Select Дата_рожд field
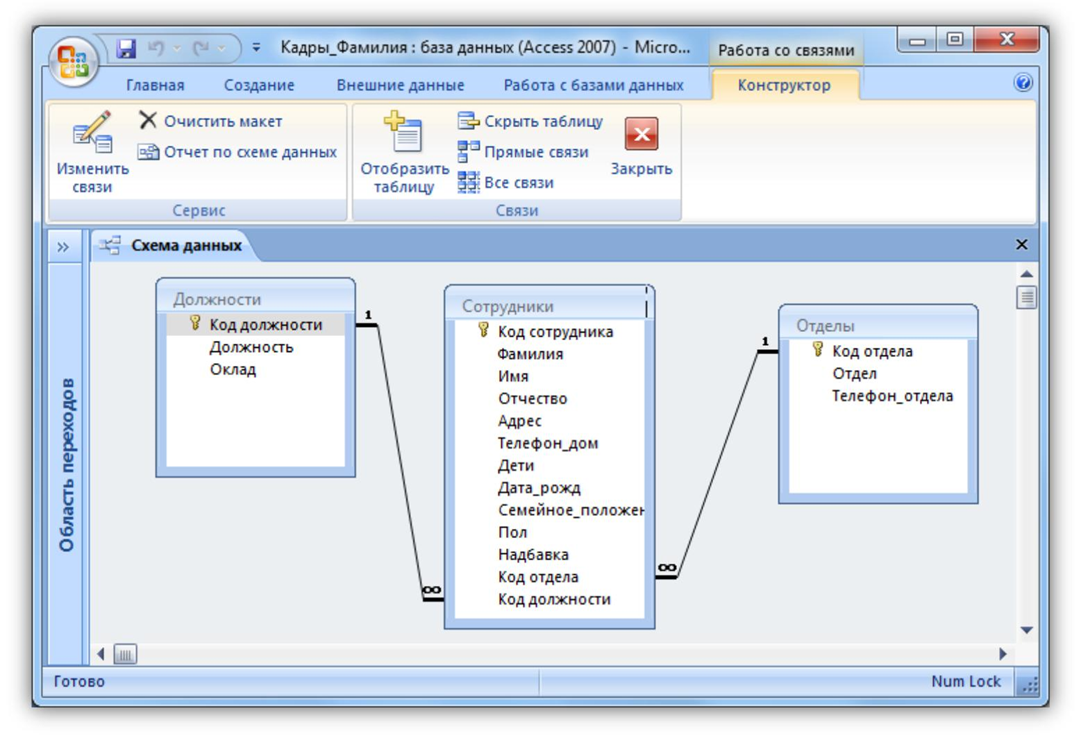This screenshot has width=1081, height=738. point(549,488)
